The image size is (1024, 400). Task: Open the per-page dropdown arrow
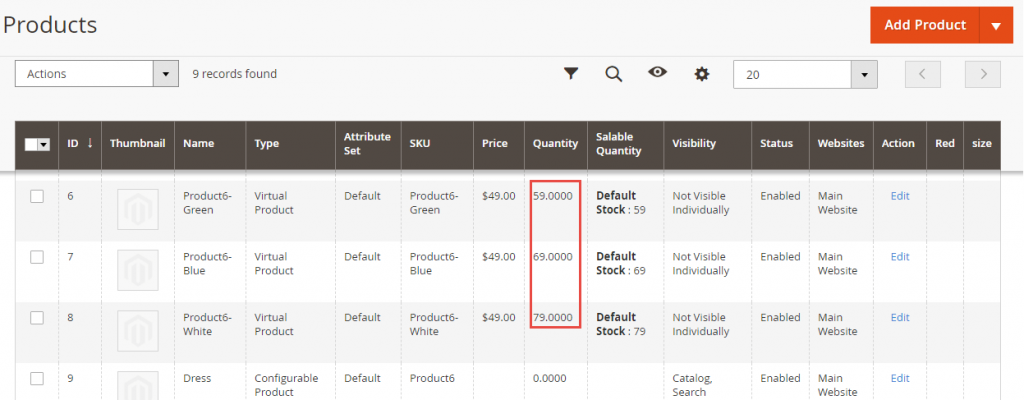[x=865, y=75]
